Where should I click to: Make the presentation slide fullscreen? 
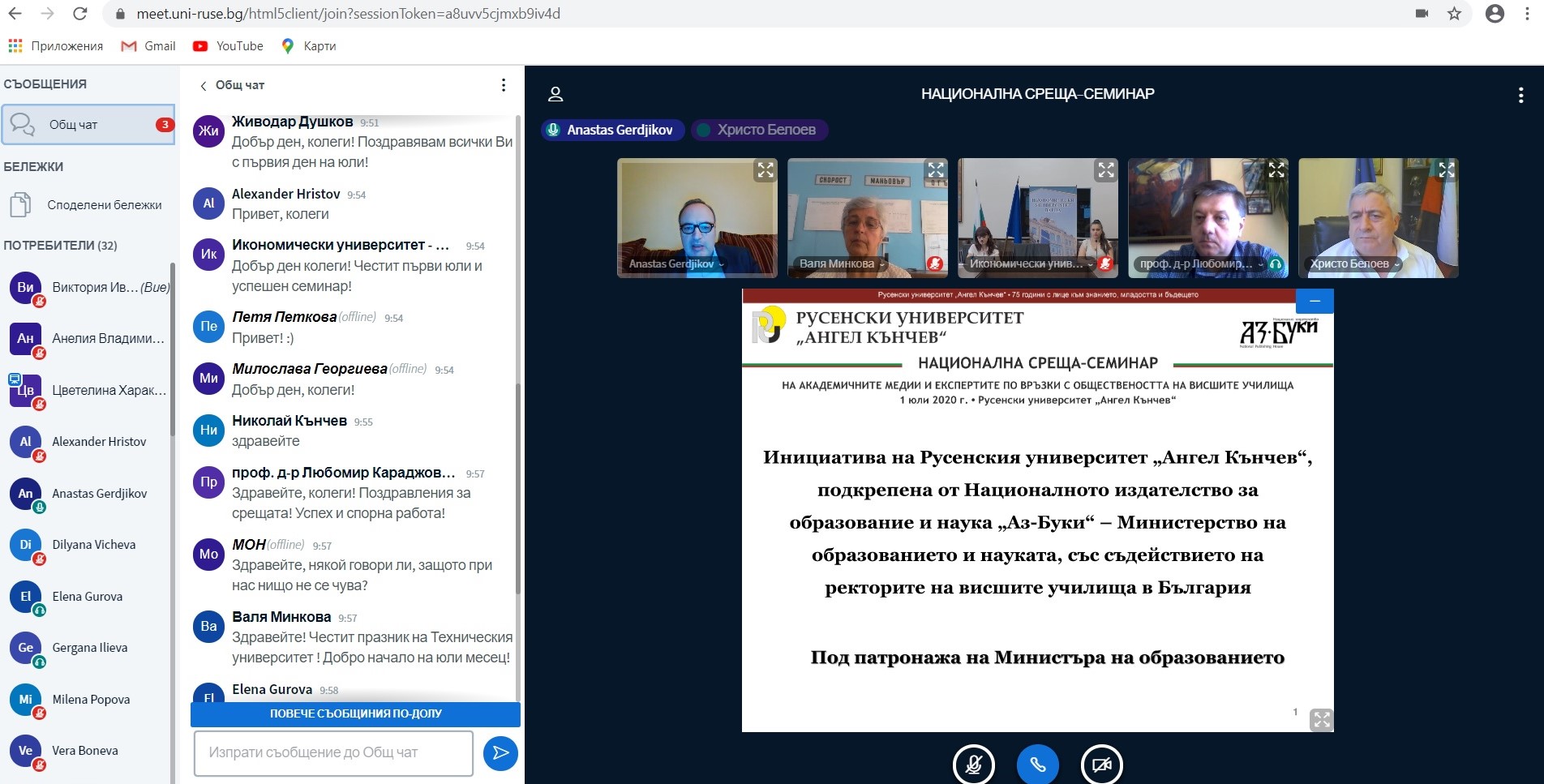(x=1321, y=719)
